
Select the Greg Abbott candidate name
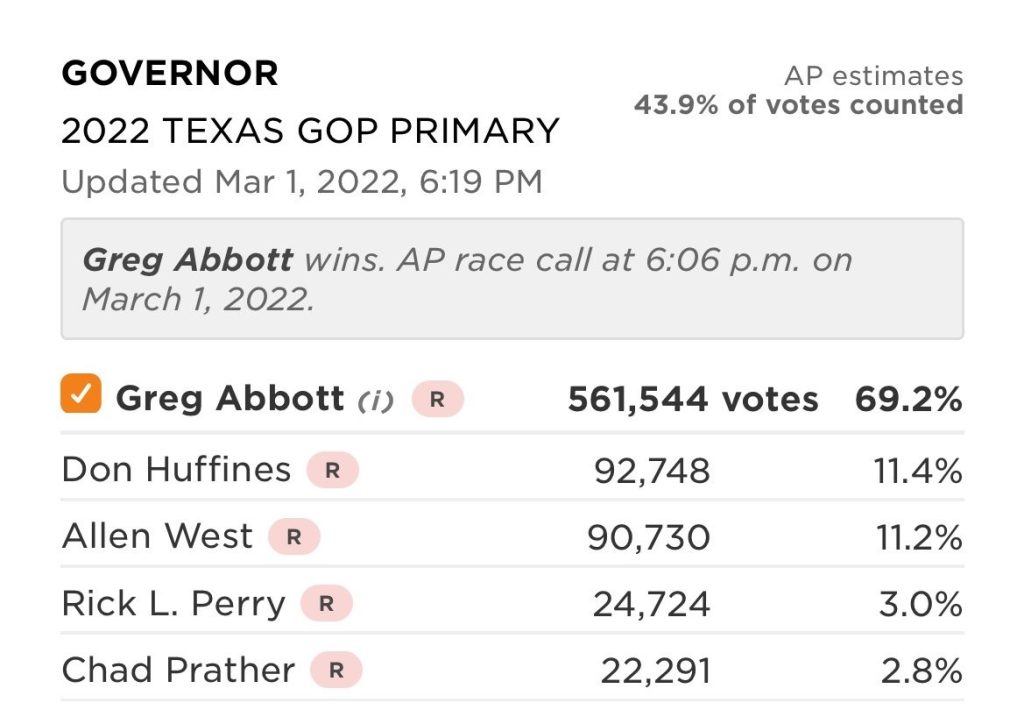pyautogui.click(x=230, y=399)
